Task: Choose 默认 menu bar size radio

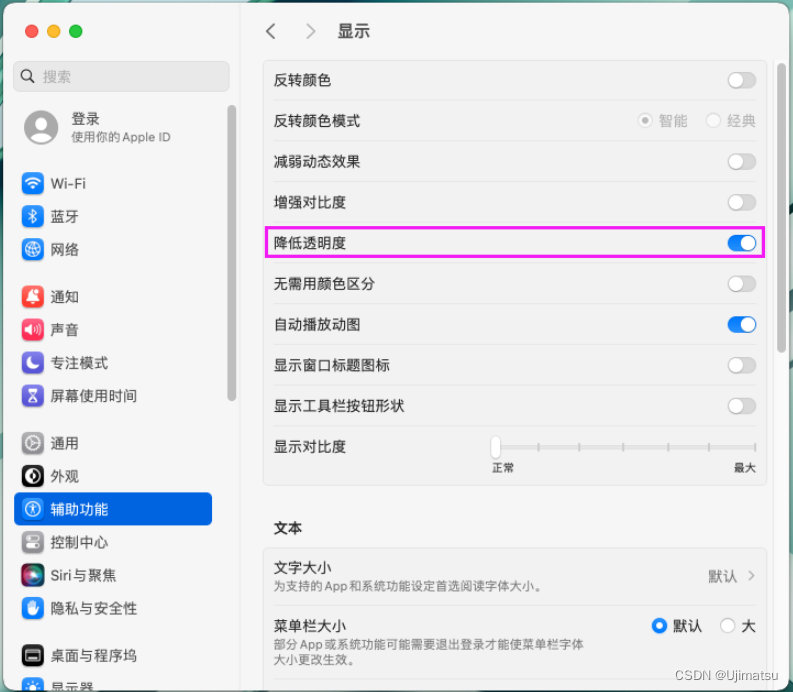Action: (659, 626)
